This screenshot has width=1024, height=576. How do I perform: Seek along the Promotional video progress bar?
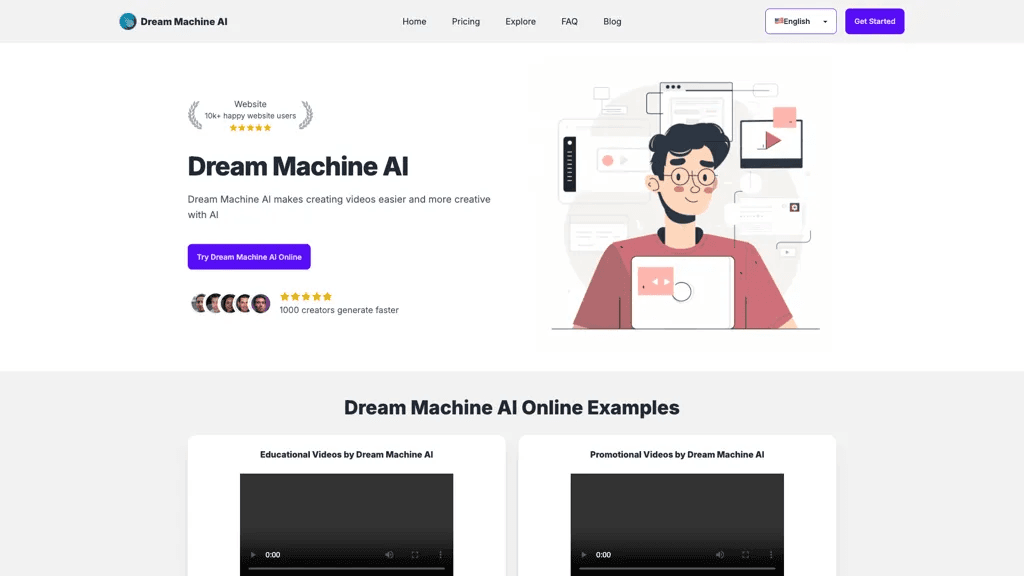677,568
